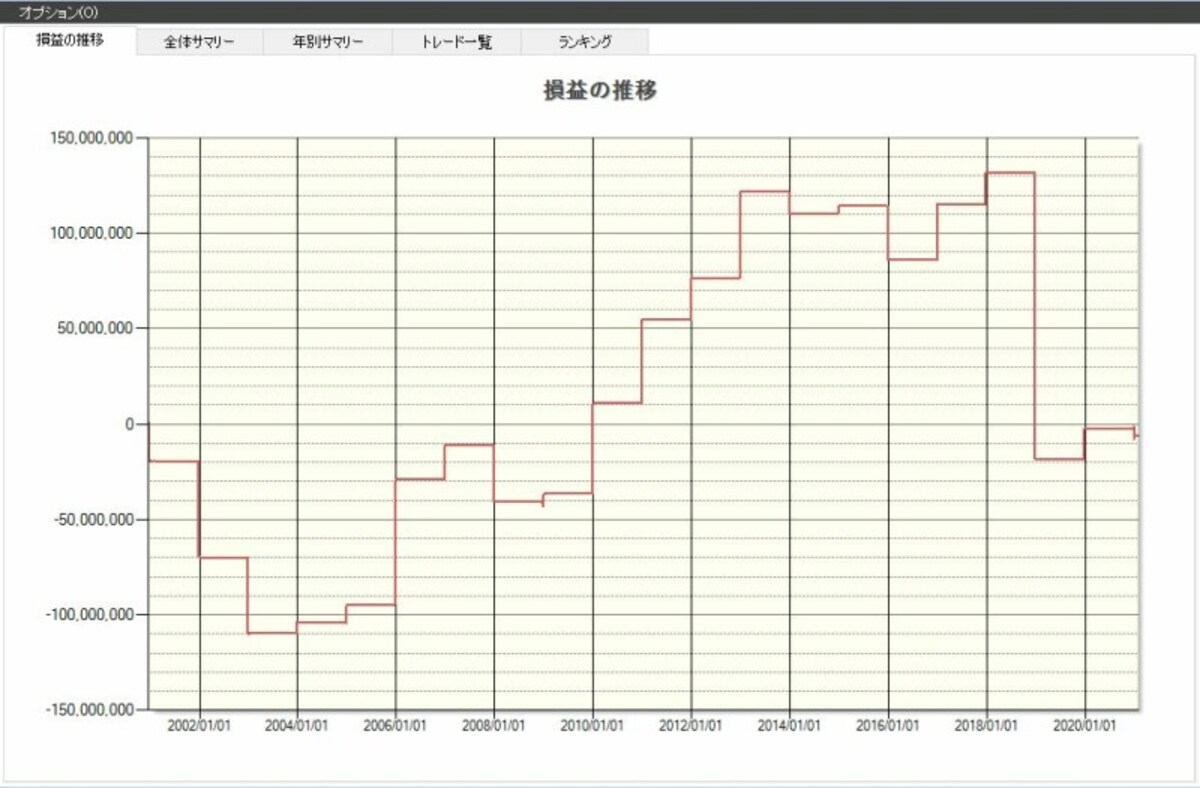The height and width of the screenshot is (788, 1200).
Task: Click the -150,000,000 y-axis label
Action: [89, 710]
